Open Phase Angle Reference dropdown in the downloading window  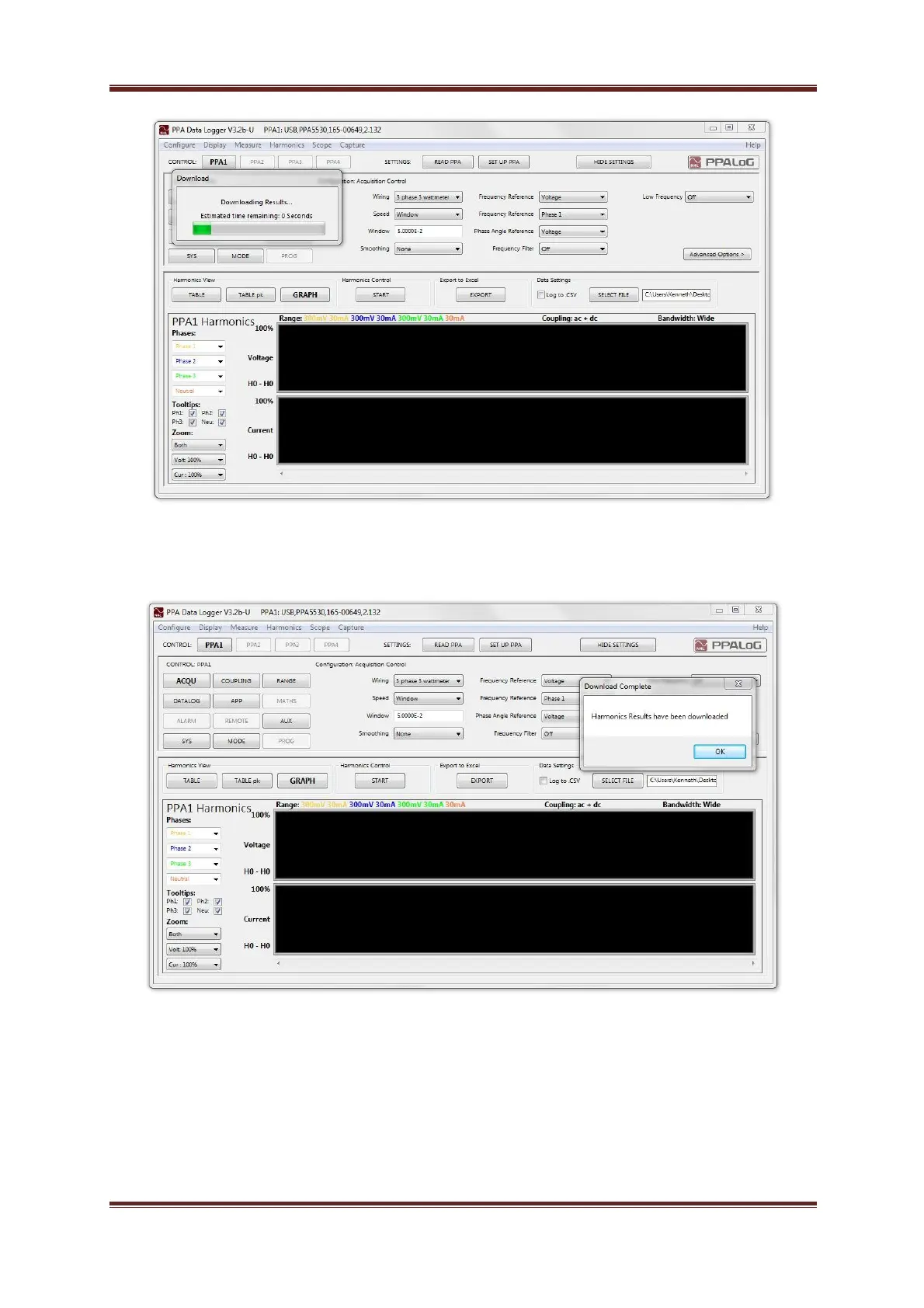573,231
